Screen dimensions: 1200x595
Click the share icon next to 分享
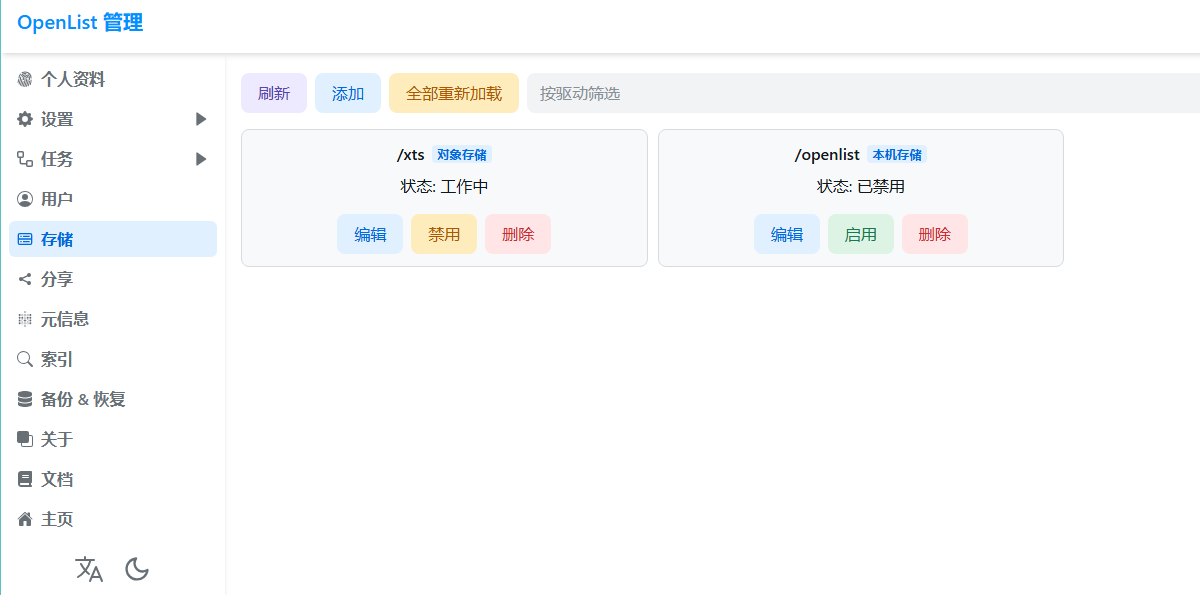click(x=25, y=279)
